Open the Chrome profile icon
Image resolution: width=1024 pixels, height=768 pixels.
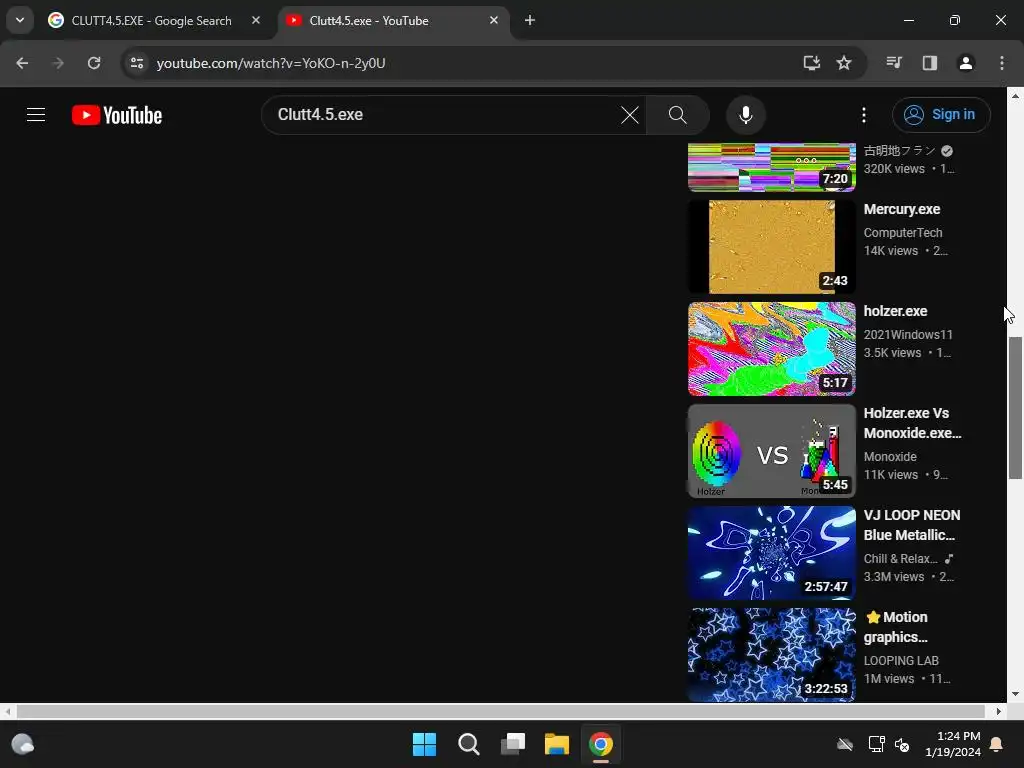965,63
